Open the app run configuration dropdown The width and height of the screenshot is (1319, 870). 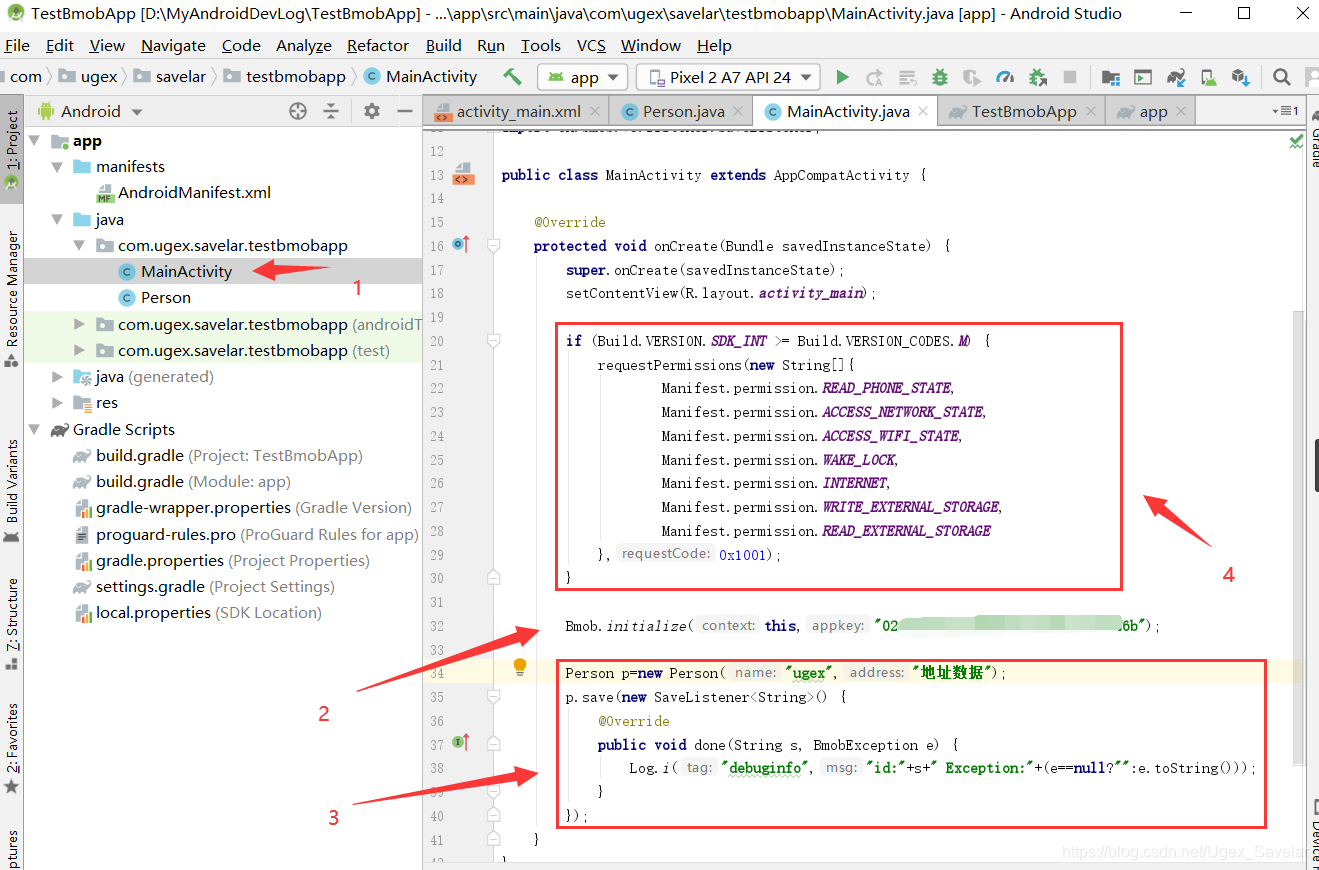tap(583, 77)
